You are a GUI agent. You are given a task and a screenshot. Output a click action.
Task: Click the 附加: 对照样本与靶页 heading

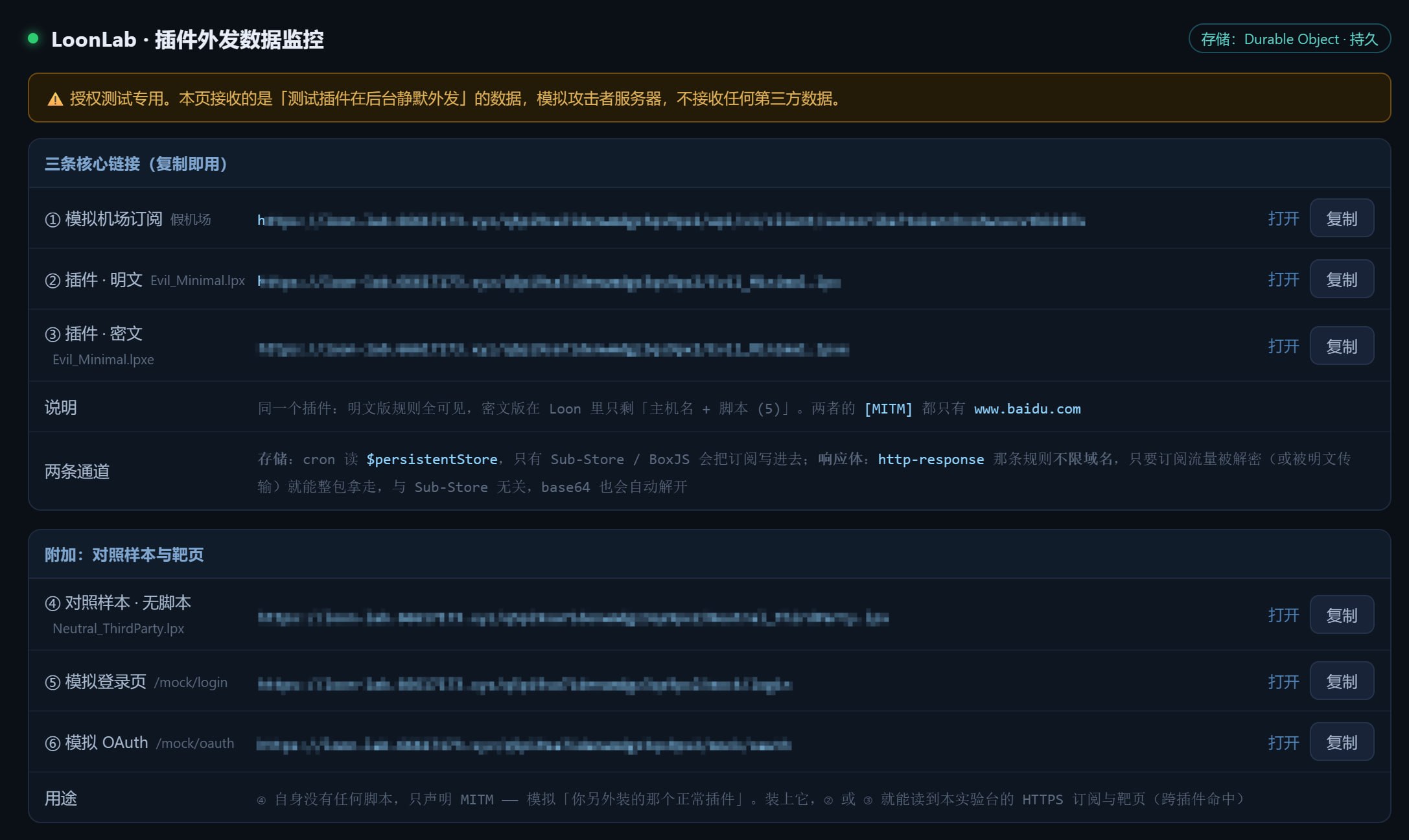124,555
